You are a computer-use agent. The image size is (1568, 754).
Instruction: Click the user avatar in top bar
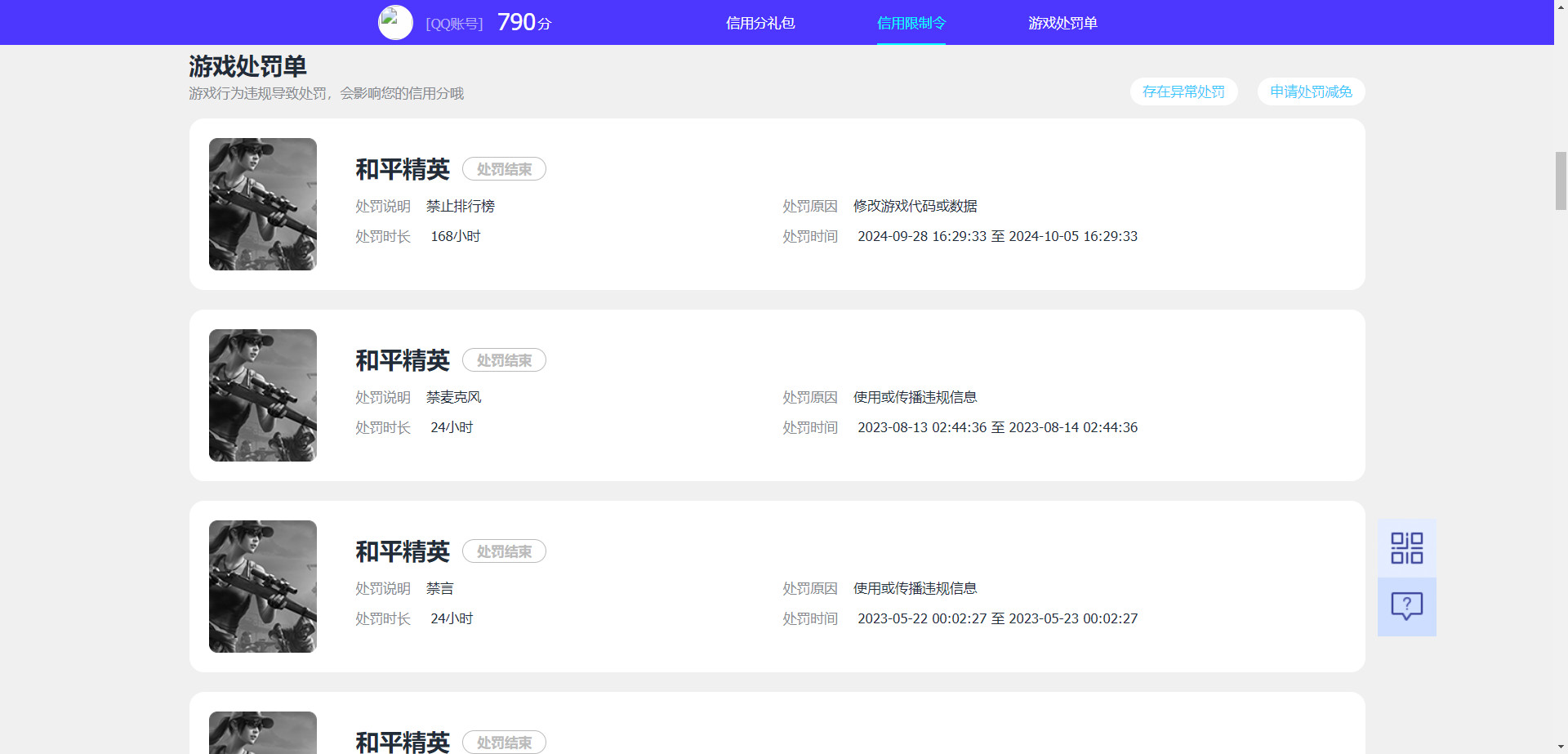pos(395,23)
